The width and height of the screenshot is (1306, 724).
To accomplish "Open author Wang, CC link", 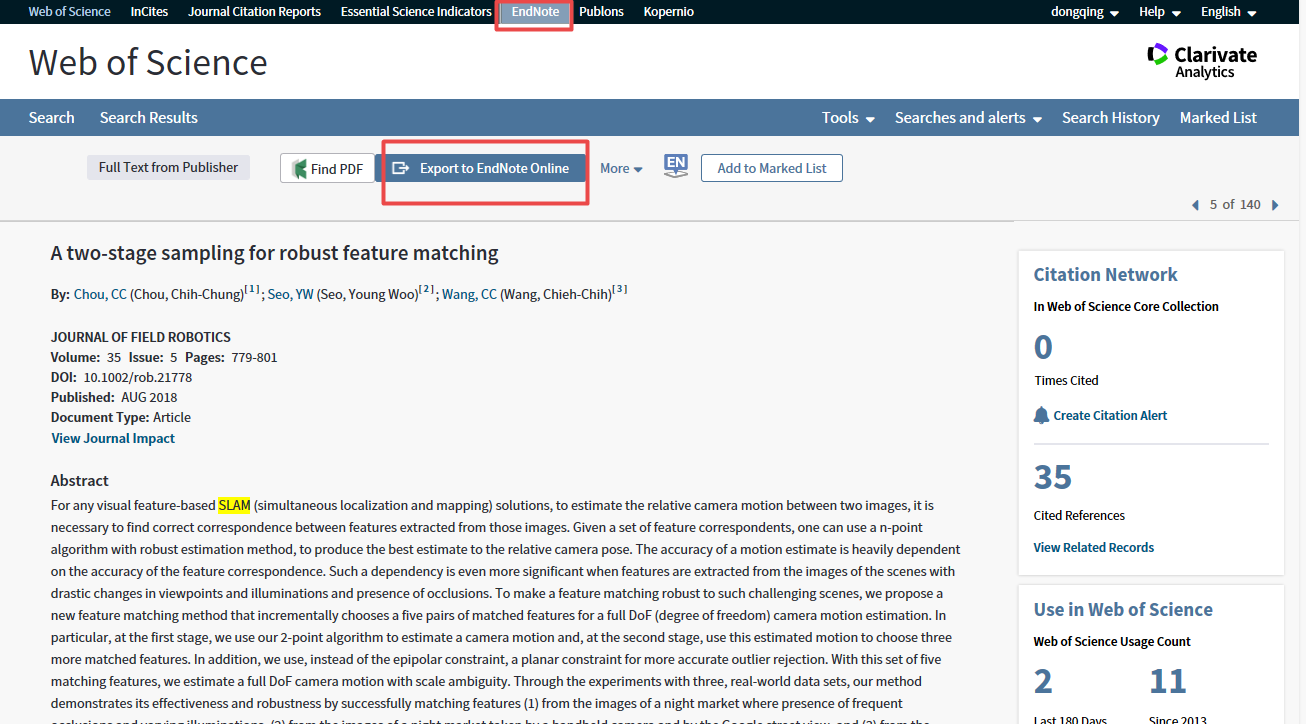I will pos(469,294).
